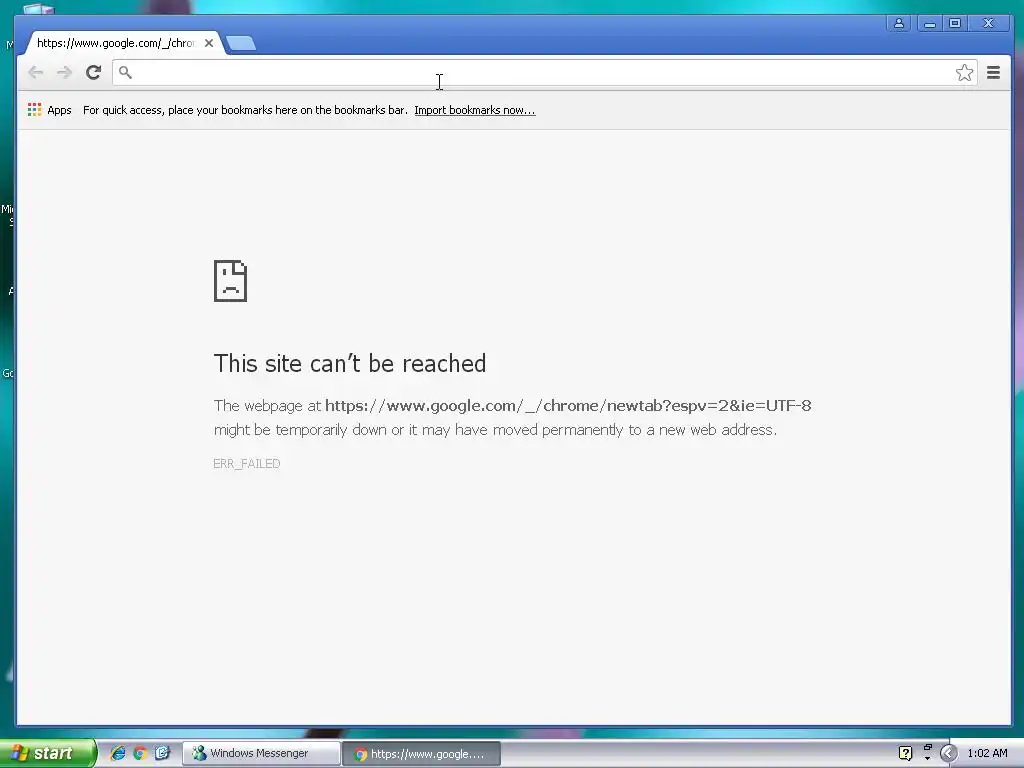Minimize the Chrome window
1024x768 pixels.
929,24
